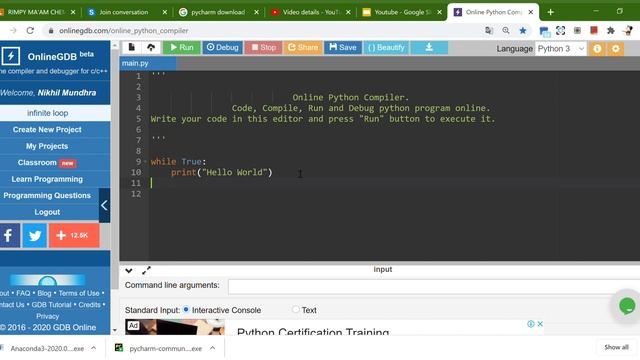Open Anaconda3 download options chevron
Screen dimensions: 640x360
(93, 348)
